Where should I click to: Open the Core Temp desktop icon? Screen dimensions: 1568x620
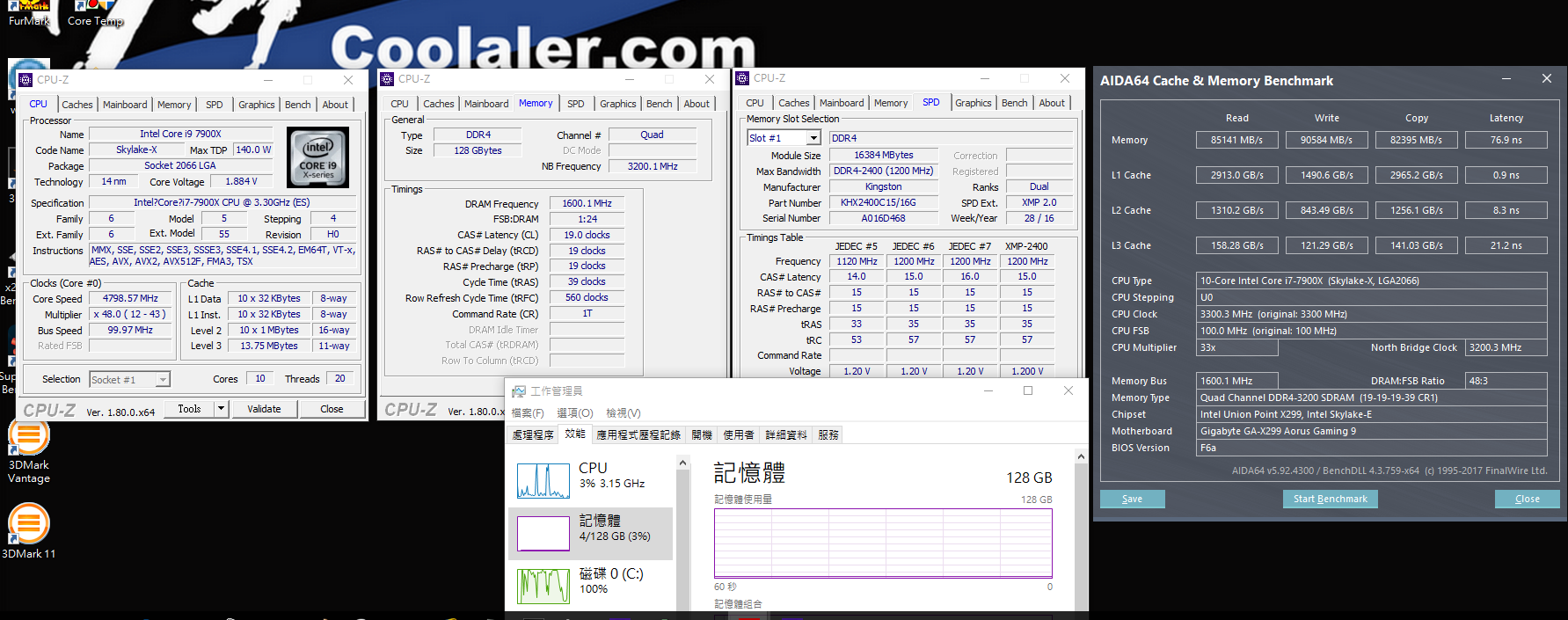95,13
